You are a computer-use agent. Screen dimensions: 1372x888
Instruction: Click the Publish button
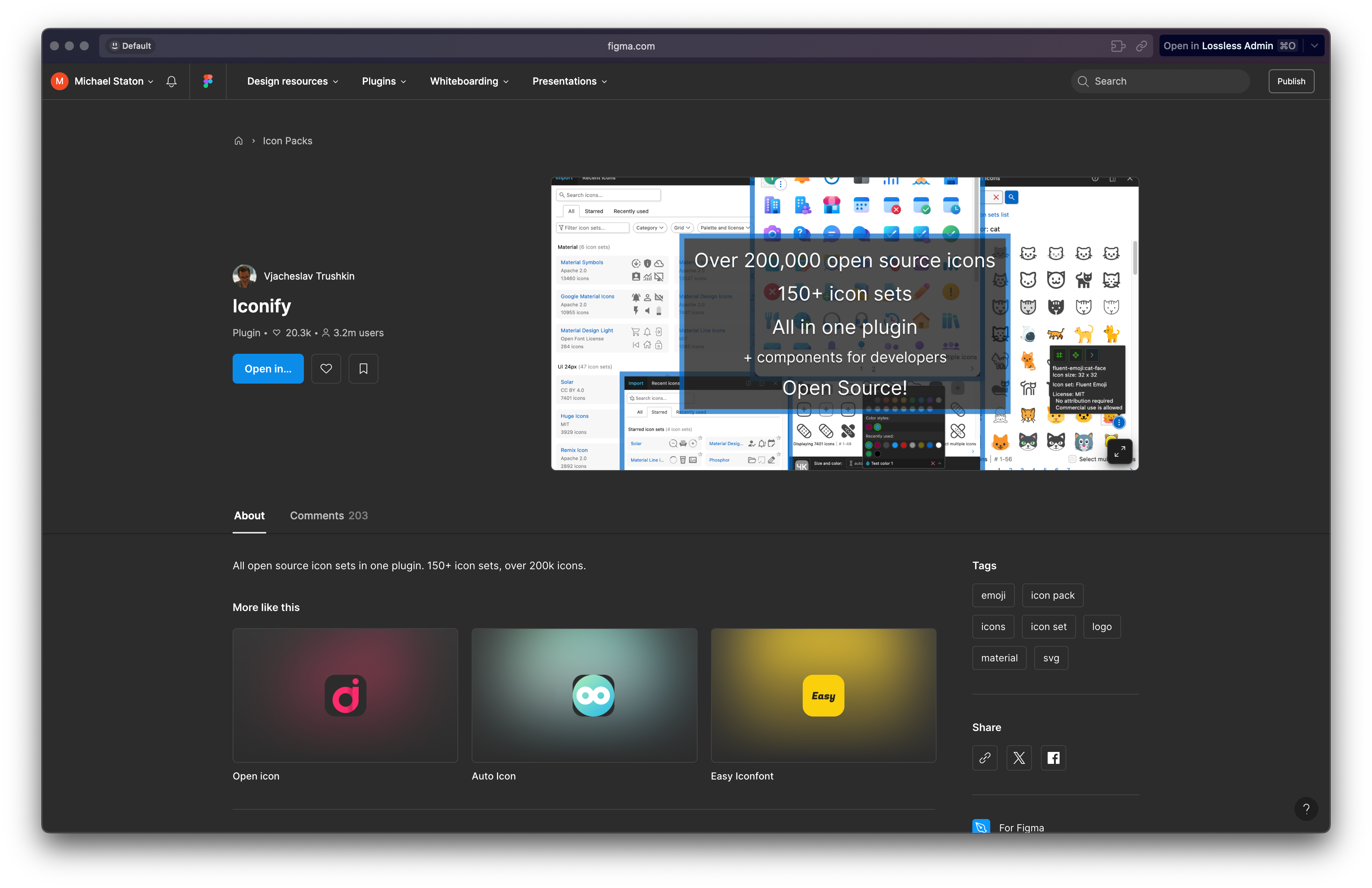[1291, 81]
